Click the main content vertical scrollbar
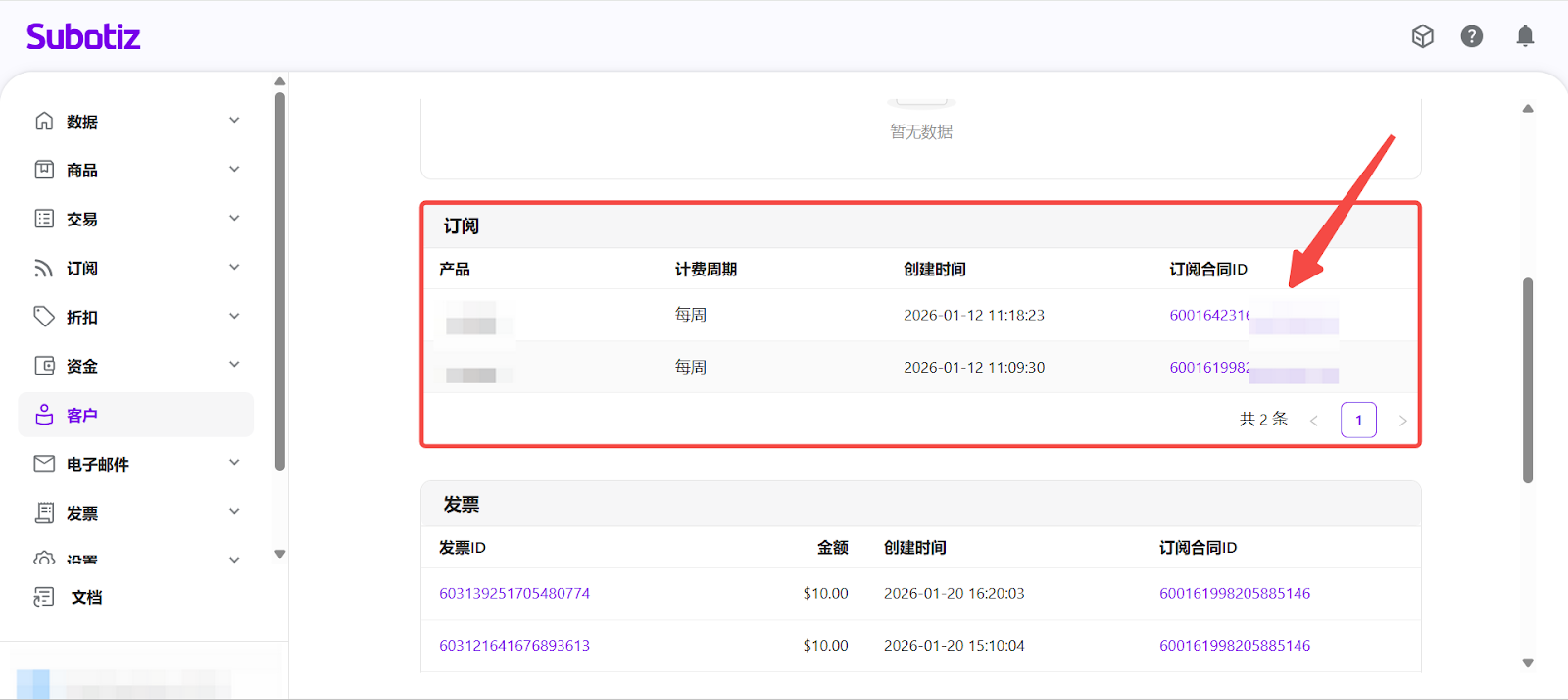1568x700 pixels. coord(1527,380)
